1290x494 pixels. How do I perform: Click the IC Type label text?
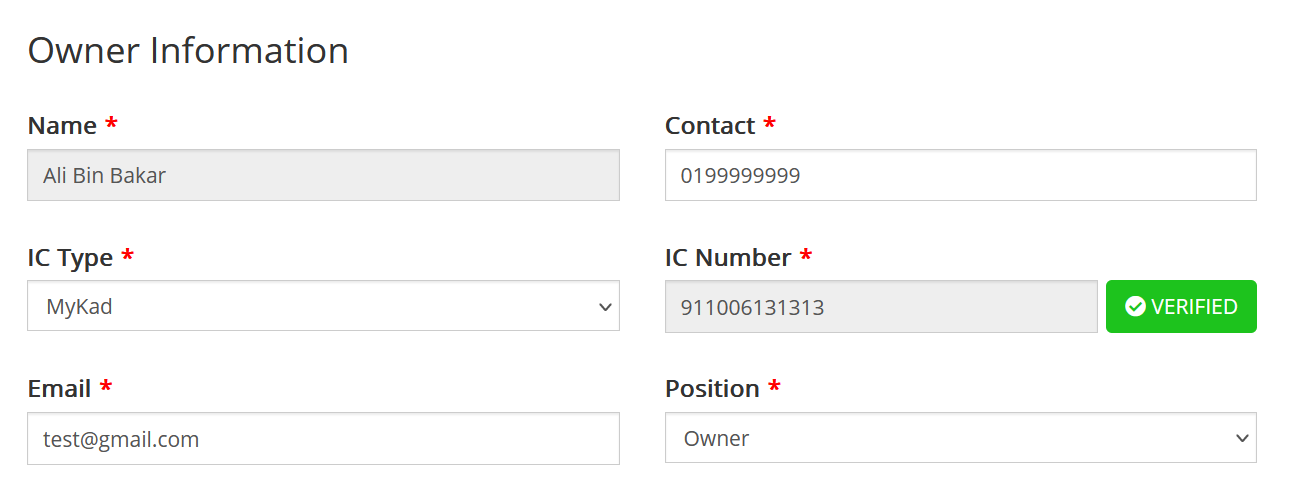[x=70, y=258]
